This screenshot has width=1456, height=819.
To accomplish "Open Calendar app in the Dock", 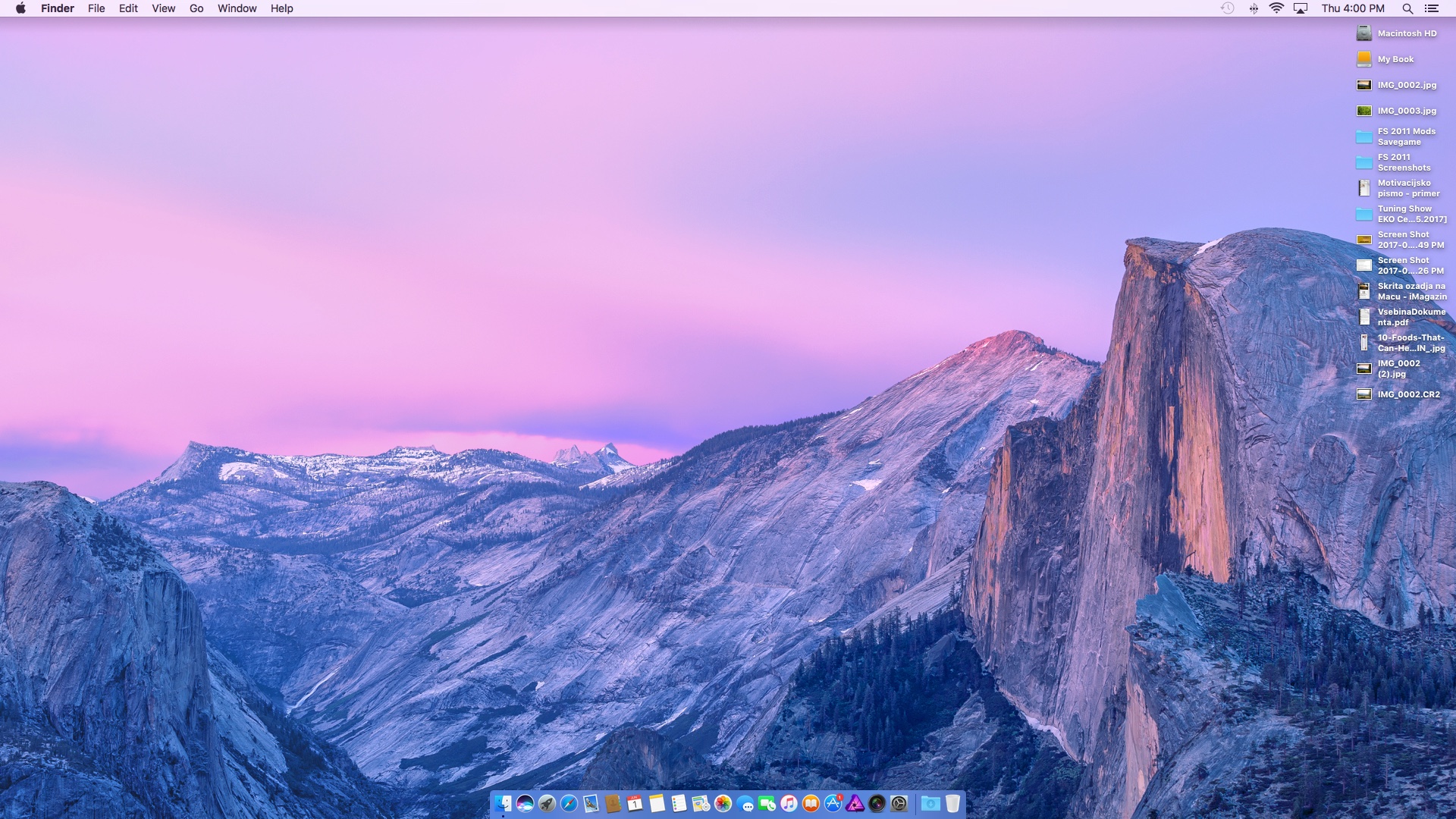I will 635,804.
